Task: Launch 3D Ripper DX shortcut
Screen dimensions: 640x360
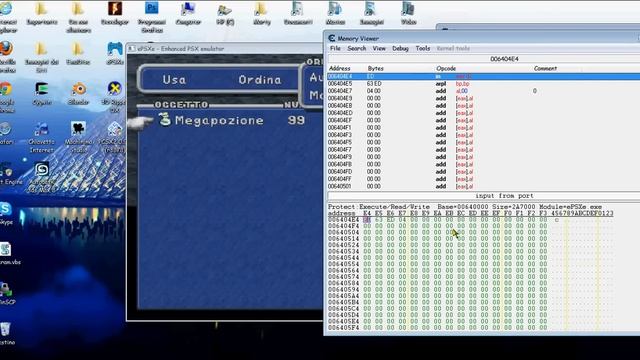Action: click(115, 89)
